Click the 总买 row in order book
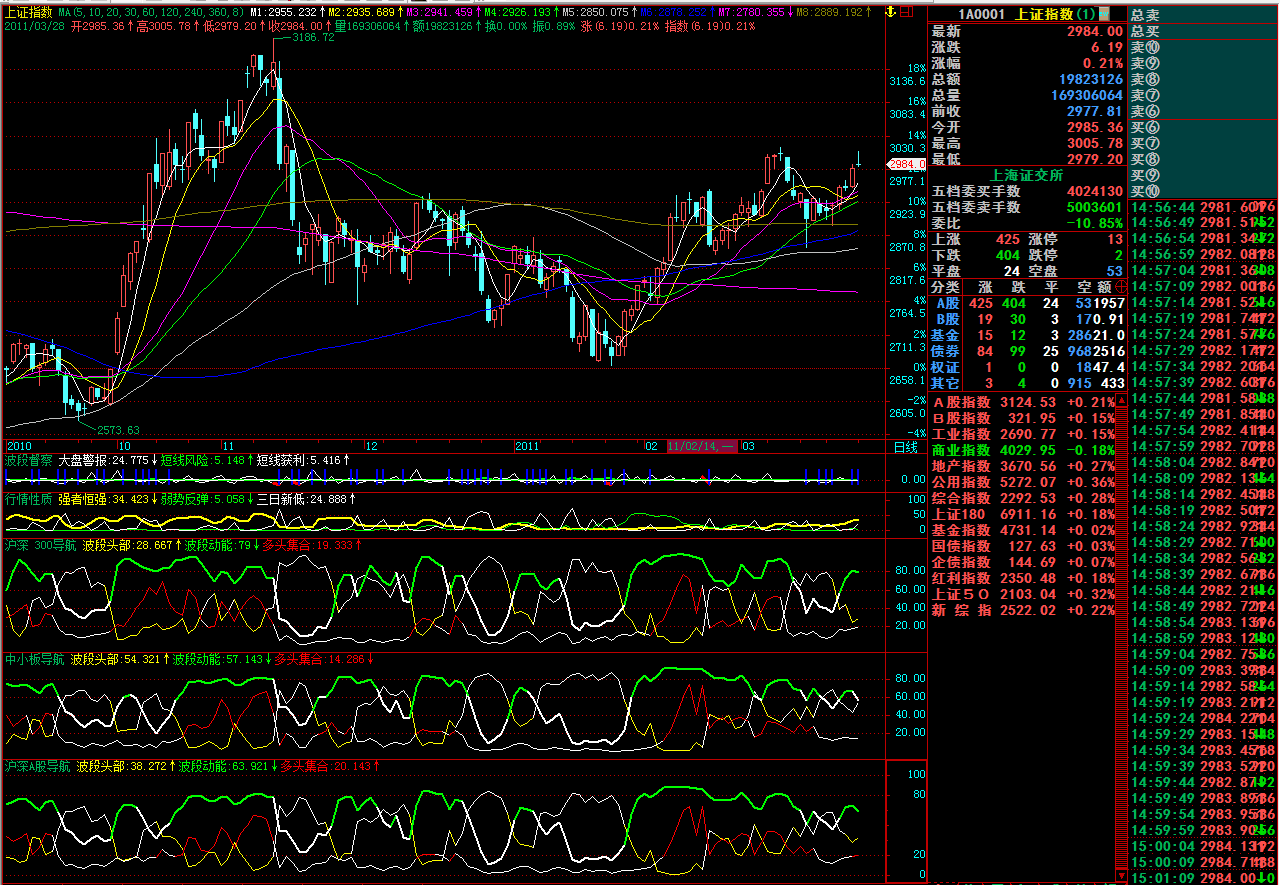This screenshot has width=1280, height=885. tap(1146, 31)
